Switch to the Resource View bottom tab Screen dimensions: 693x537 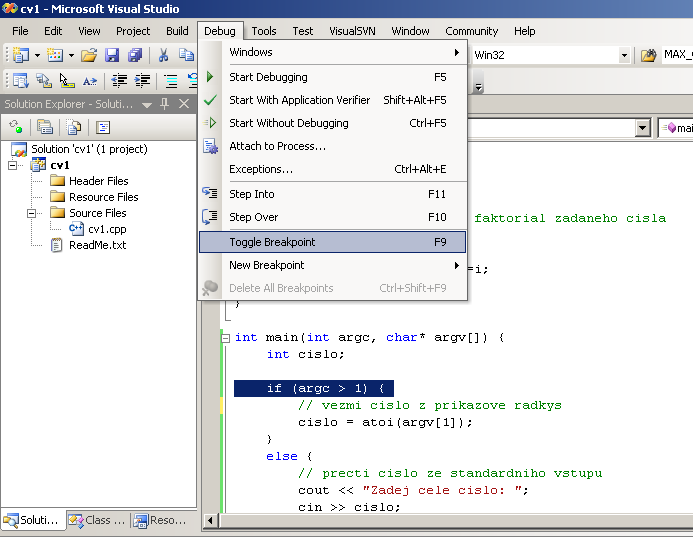160,520
